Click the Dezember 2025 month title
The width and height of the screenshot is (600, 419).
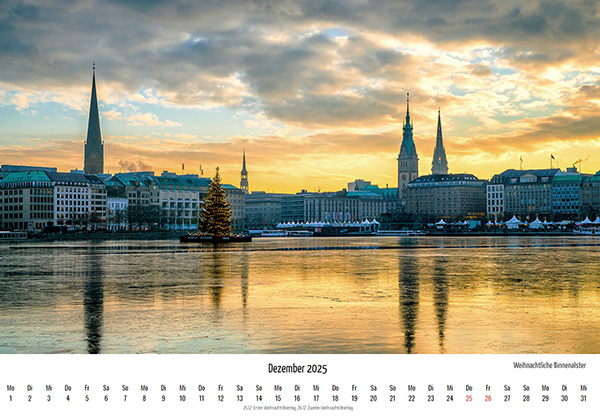[297, 368]
